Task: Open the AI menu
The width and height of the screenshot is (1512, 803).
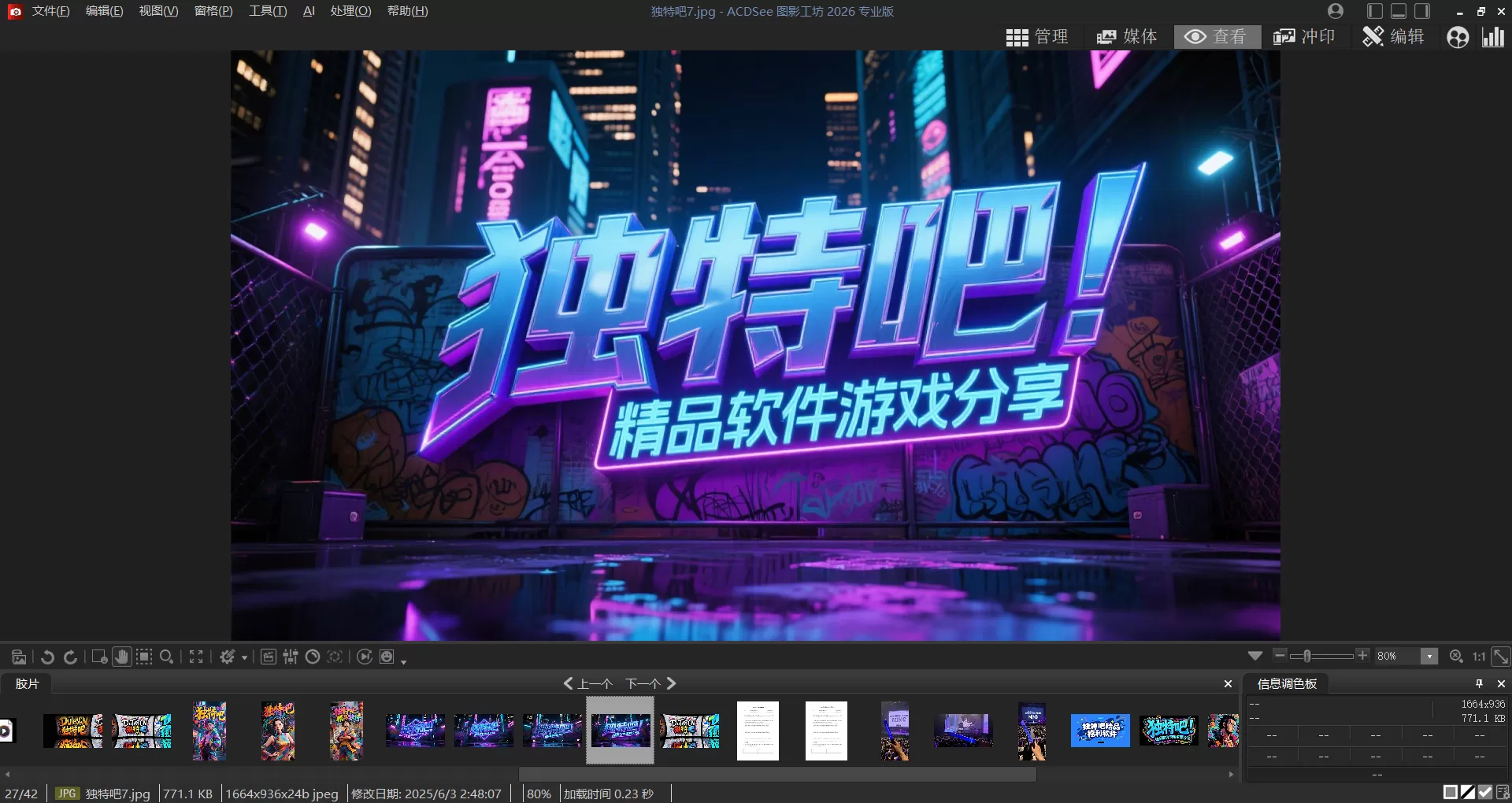Action: pos(309,11)
